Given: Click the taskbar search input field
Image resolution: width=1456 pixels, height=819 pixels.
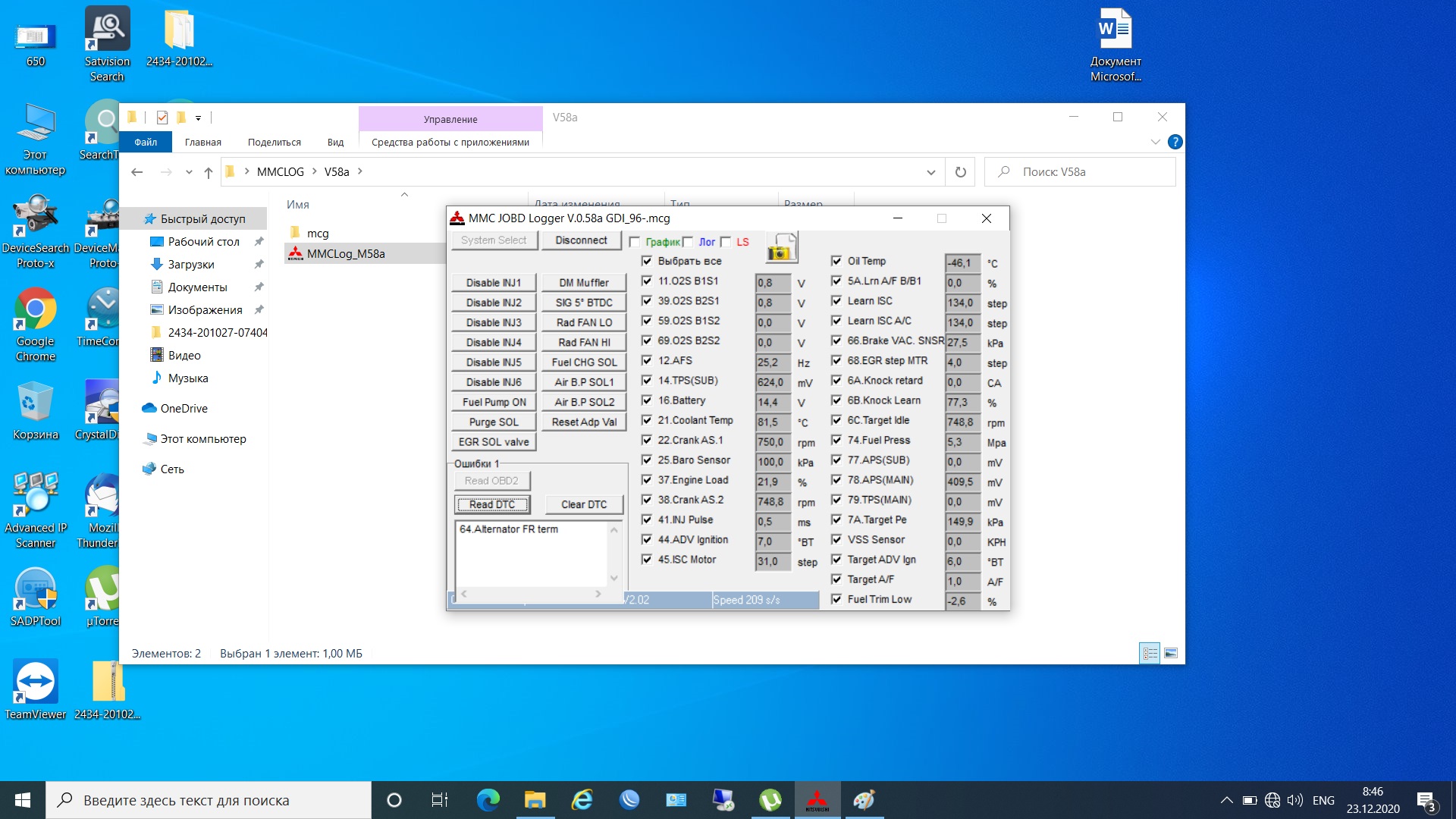Looking at the screenshot, I should coord(209,800).
